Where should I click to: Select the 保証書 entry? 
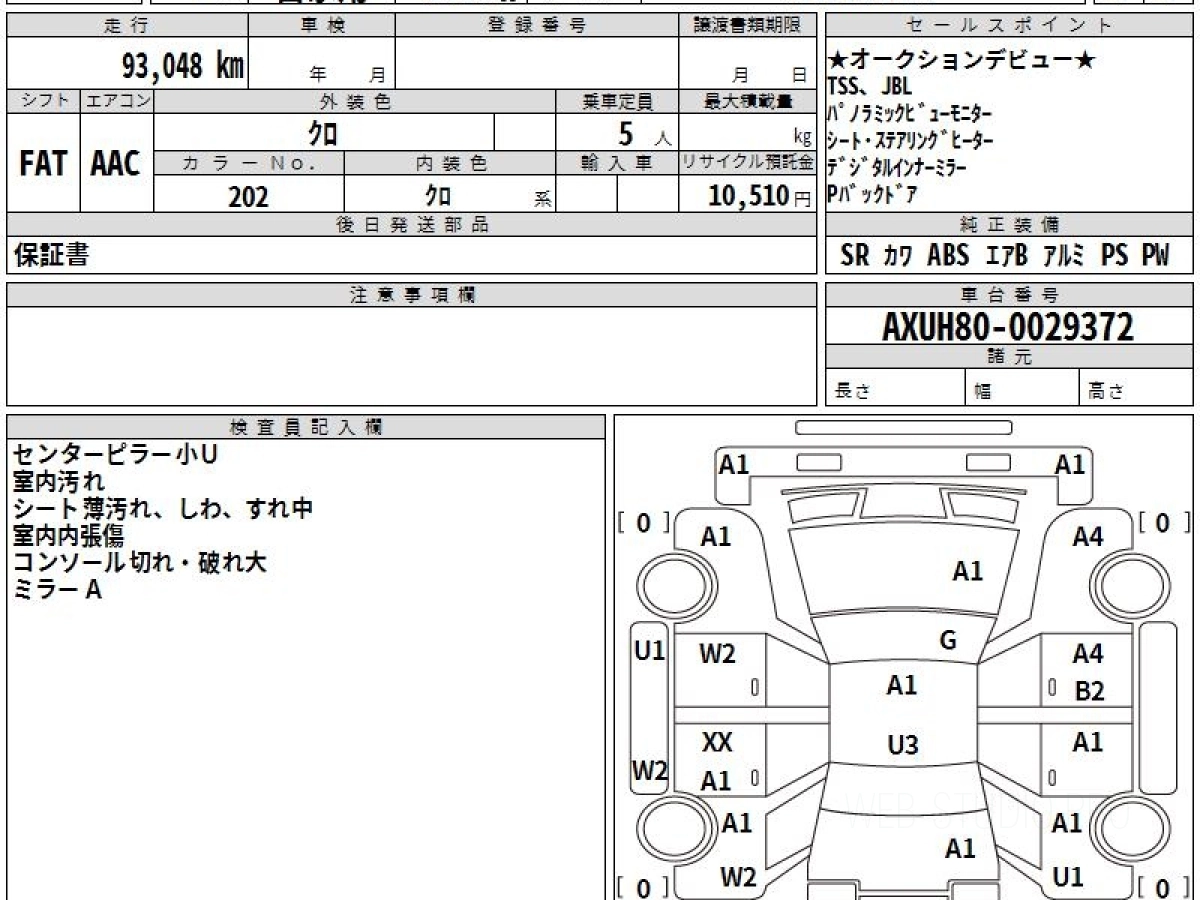point(51,255)
